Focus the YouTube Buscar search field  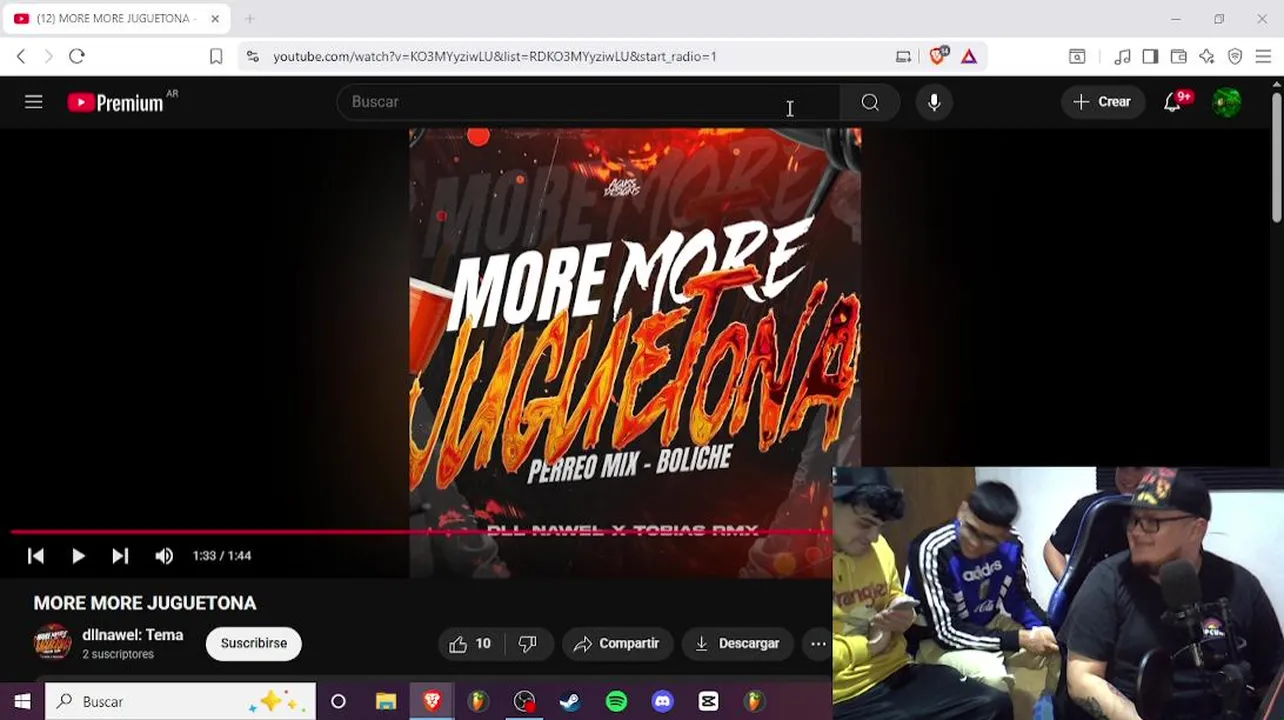(x=590, y=102)
